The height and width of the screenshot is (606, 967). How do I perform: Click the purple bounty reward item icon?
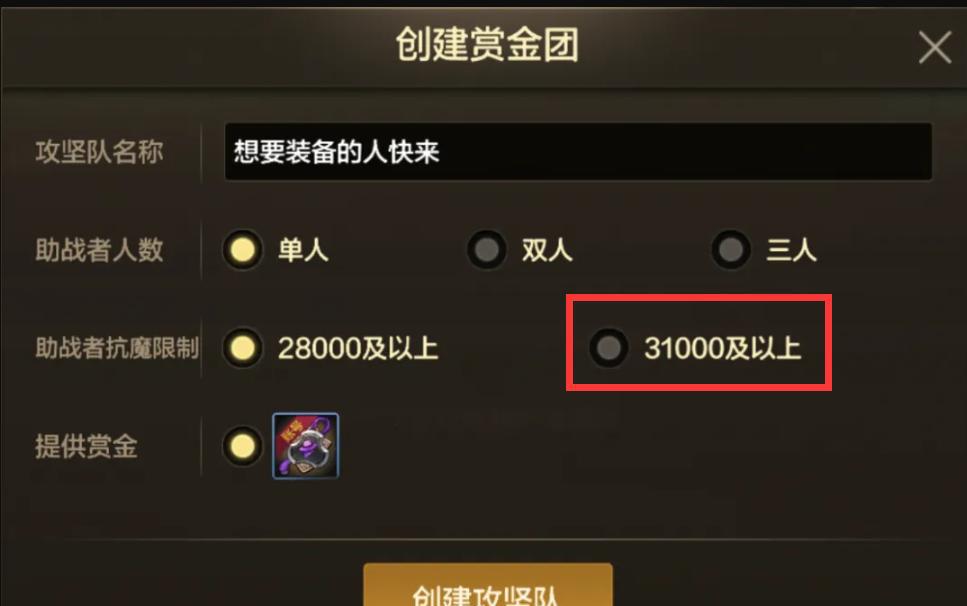(x=306, y=446)
